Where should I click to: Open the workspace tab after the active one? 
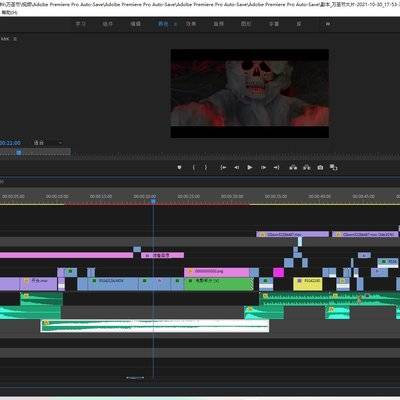[x=191, y=24]
